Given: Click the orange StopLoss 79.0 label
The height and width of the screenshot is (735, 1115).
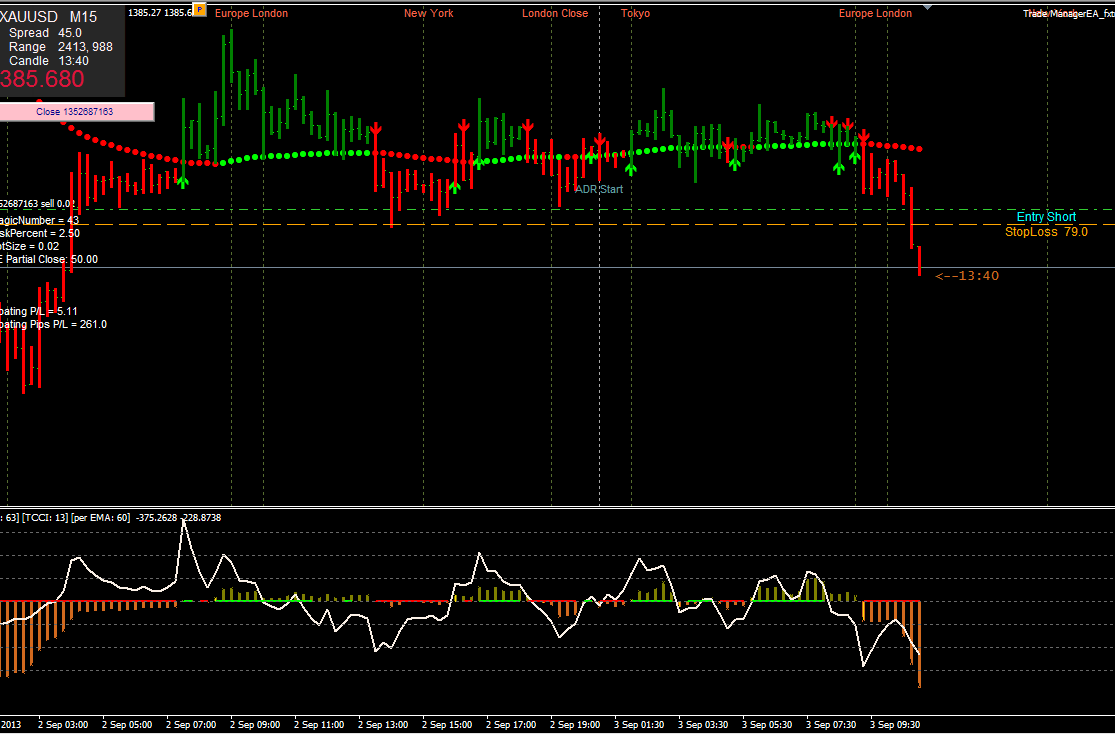Looking at the screenshot, I should point(1046,231).
